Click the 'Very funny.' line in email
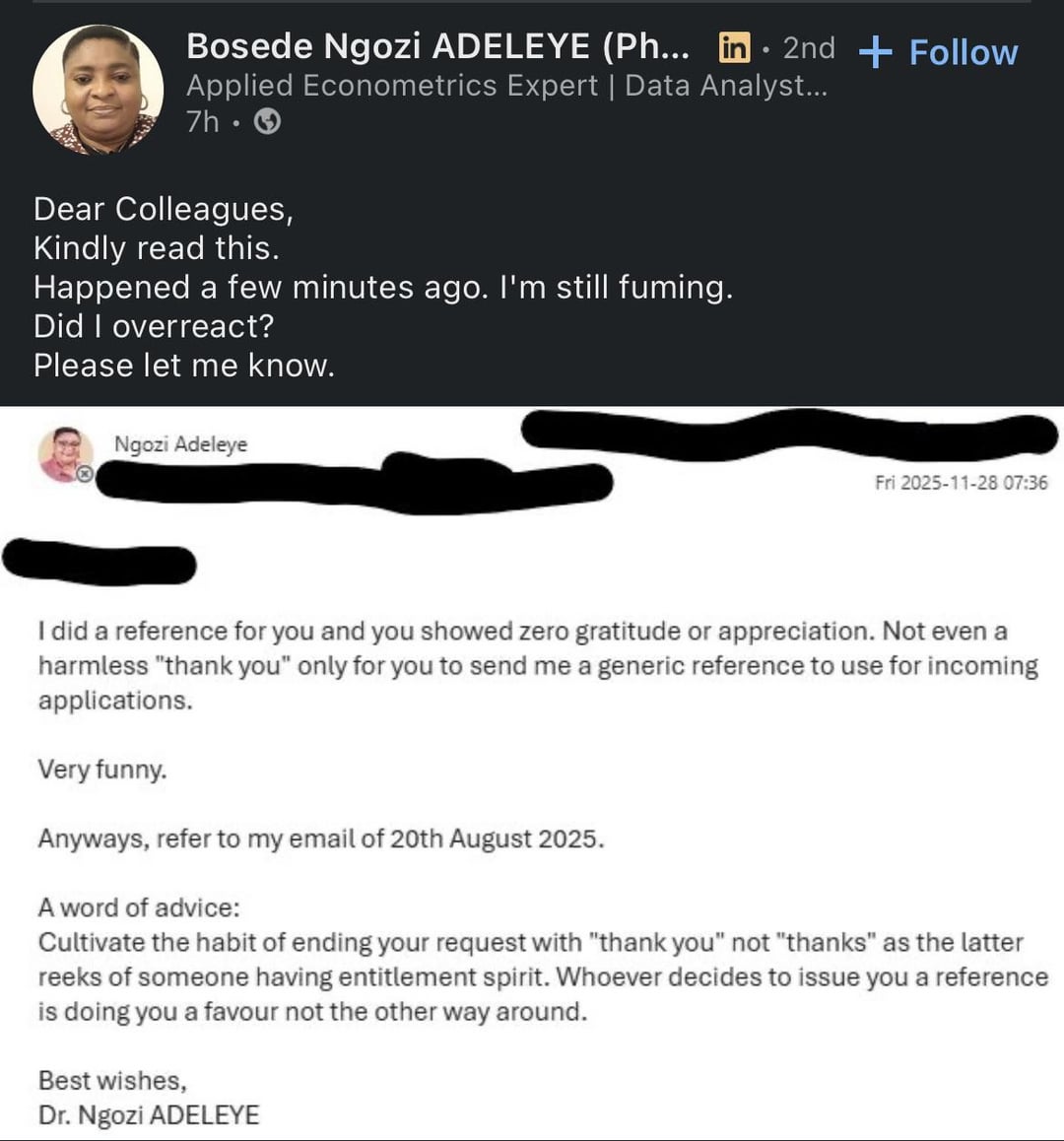Screen dimensions: 1064x1141 click(102, 769)
